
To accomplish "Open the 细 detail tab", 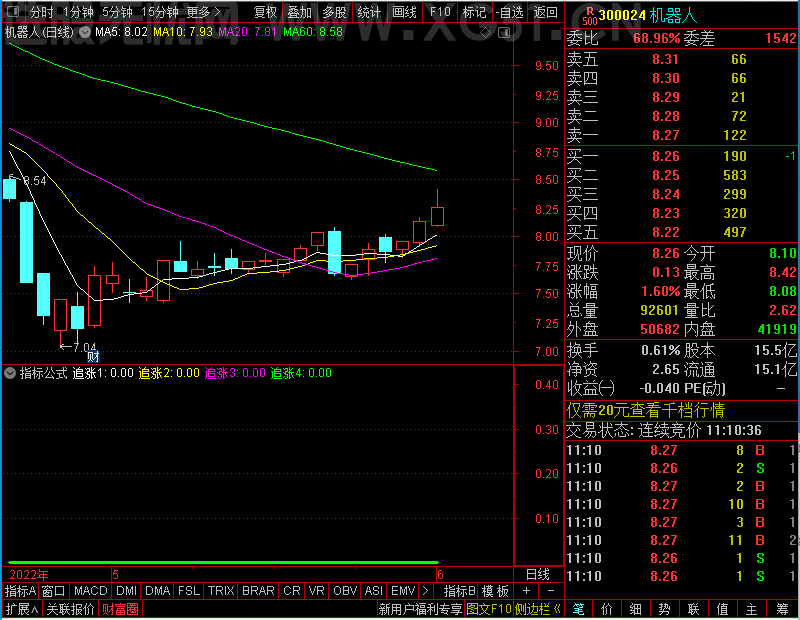I will tap(635, 609).
